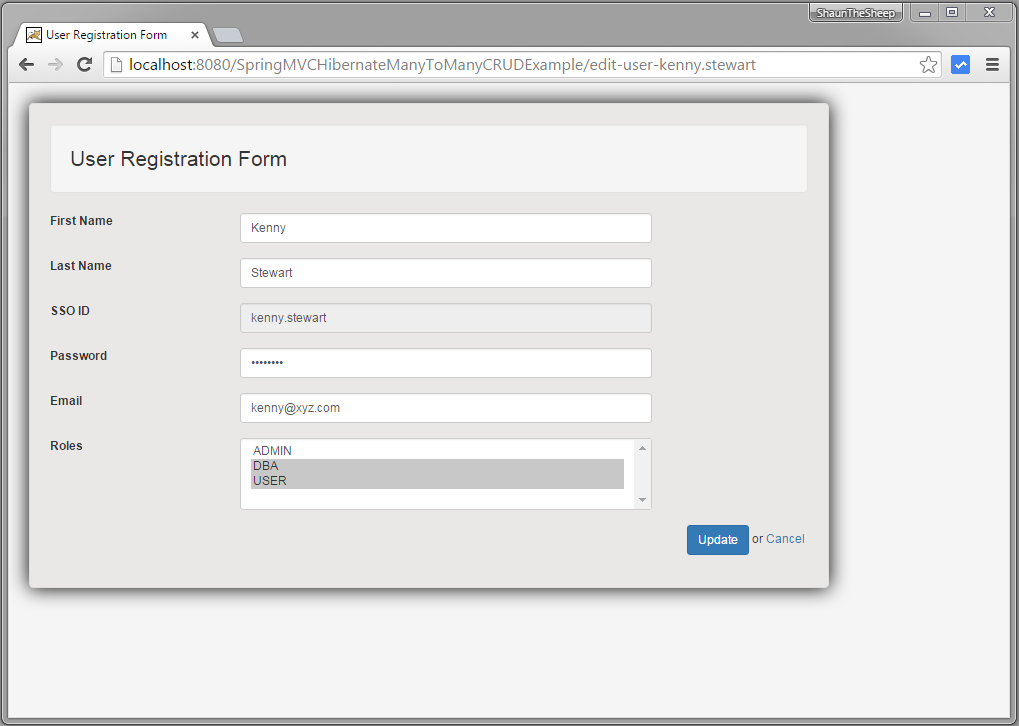Viewport: 1019px width, 726px height.
Task: Click the forward navigation arrow
Action: (54, 64)
